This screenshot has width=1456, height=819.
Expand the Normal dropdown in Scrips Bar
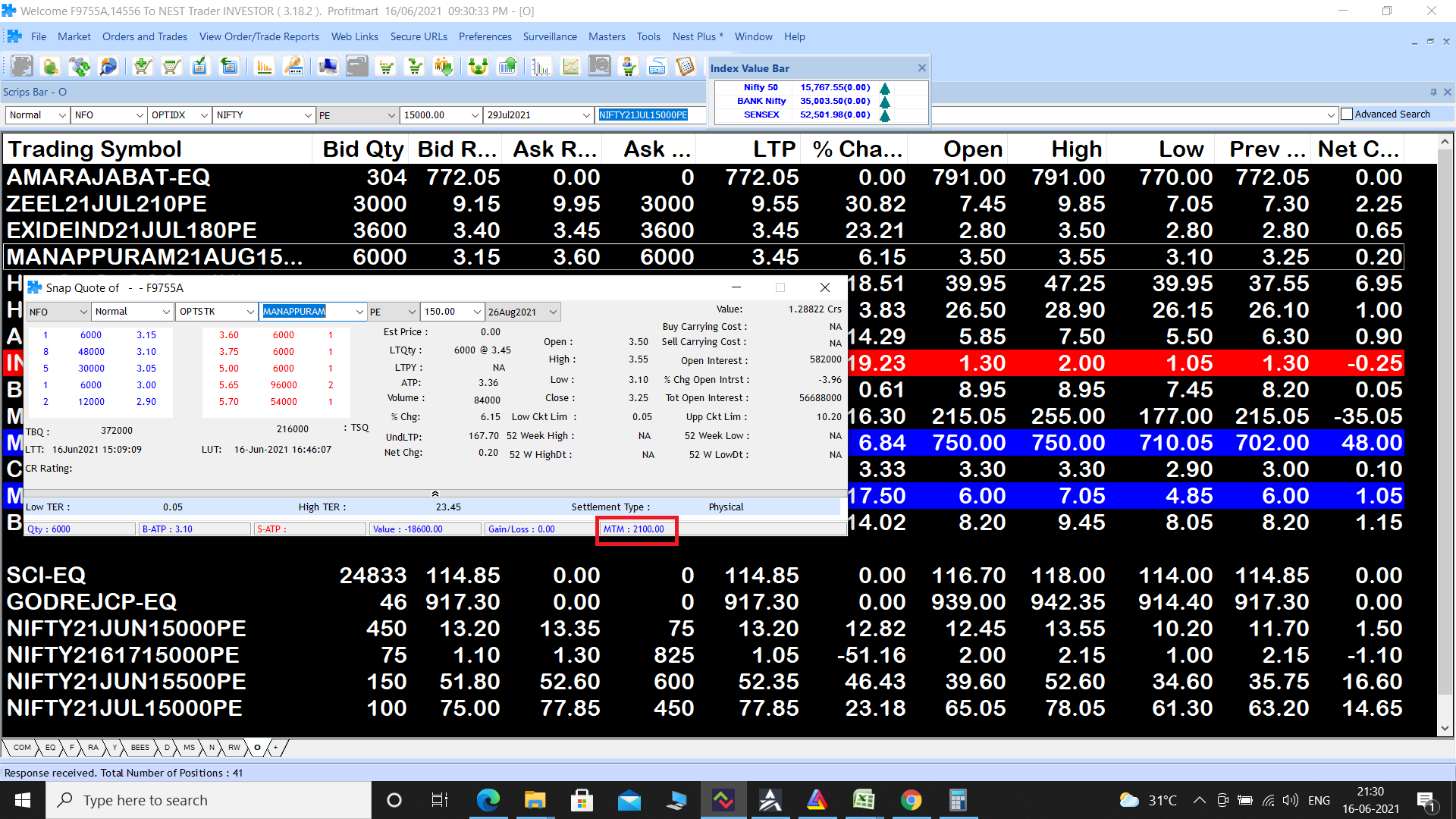point(62,115)
